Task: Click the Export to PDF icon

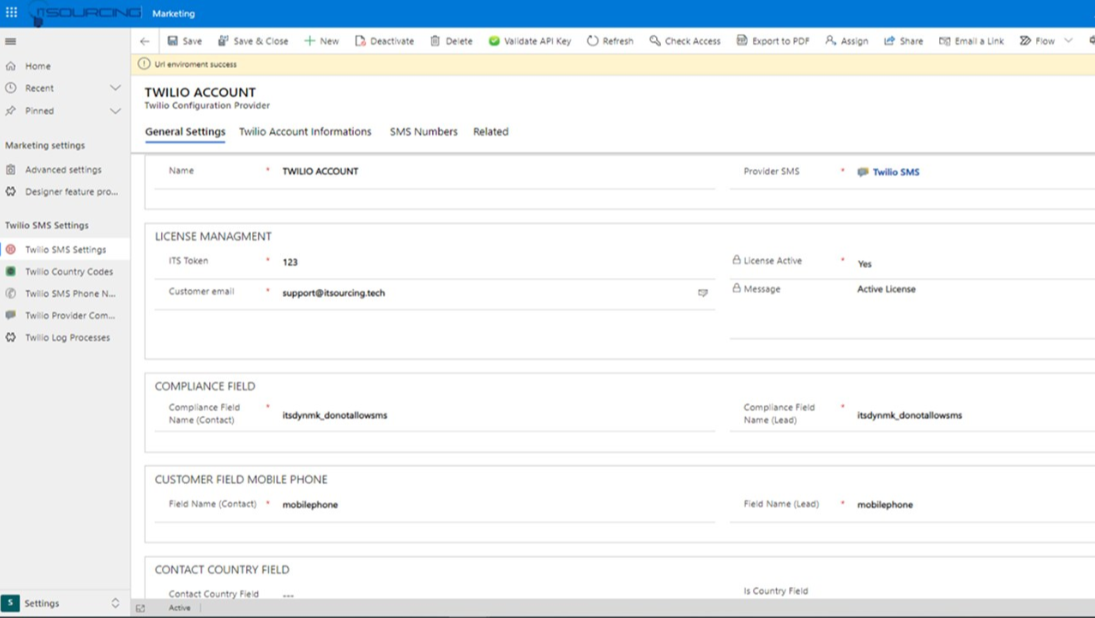Action: (x=742, y=41)
